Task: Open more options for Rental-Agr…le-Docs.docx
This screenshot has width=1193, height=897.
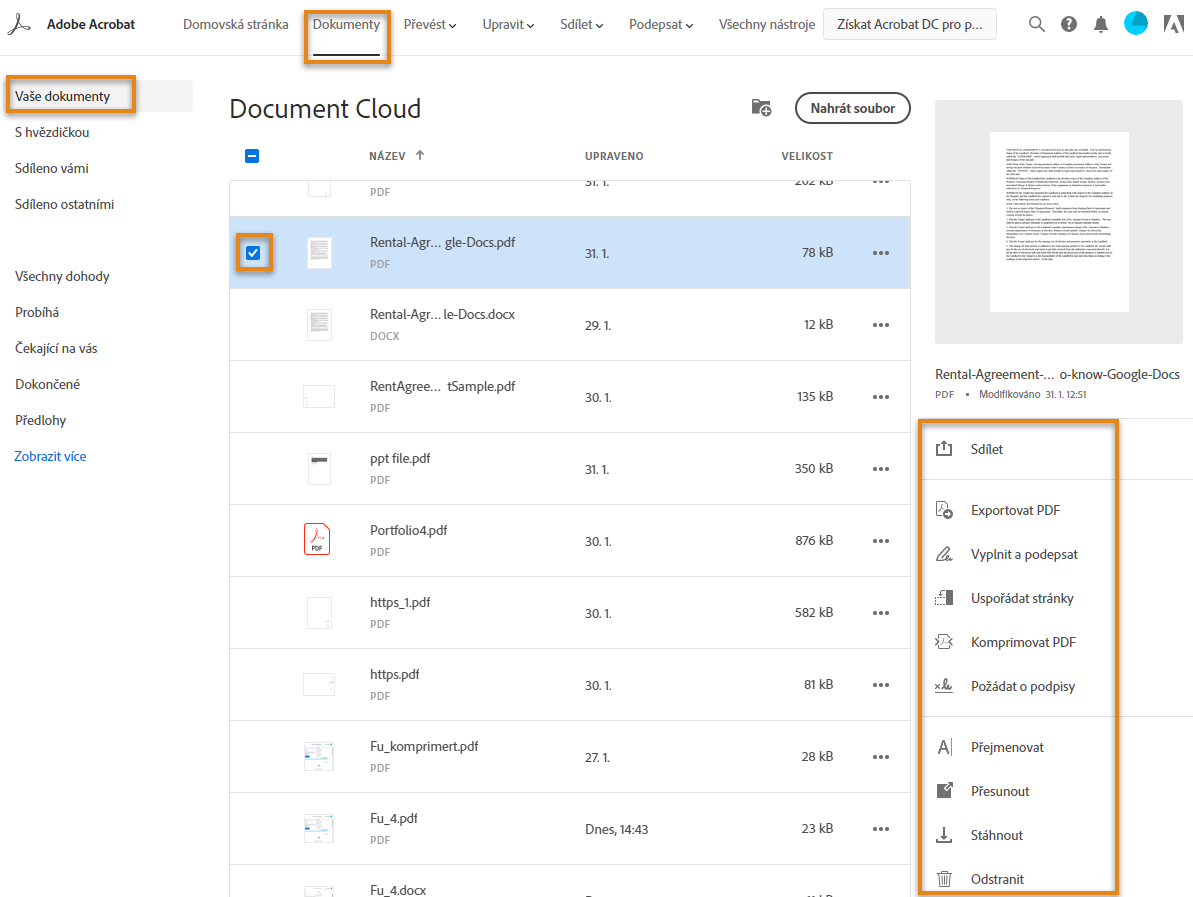Action: (881, 325)
